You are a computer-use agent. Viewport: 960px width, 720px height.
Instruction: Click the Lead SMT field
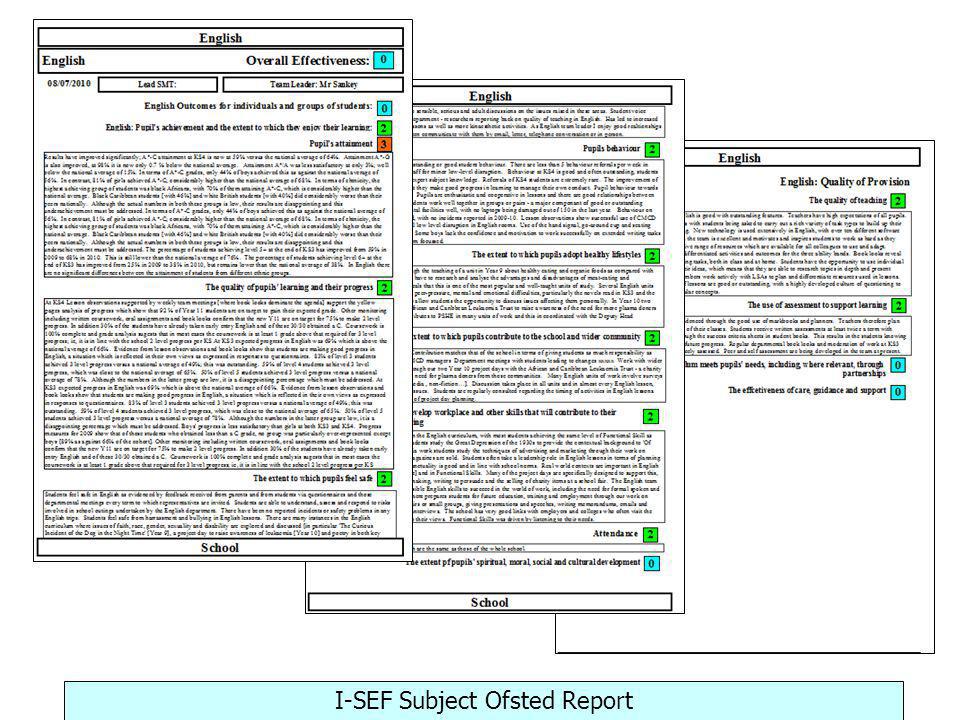click(158, 84)
